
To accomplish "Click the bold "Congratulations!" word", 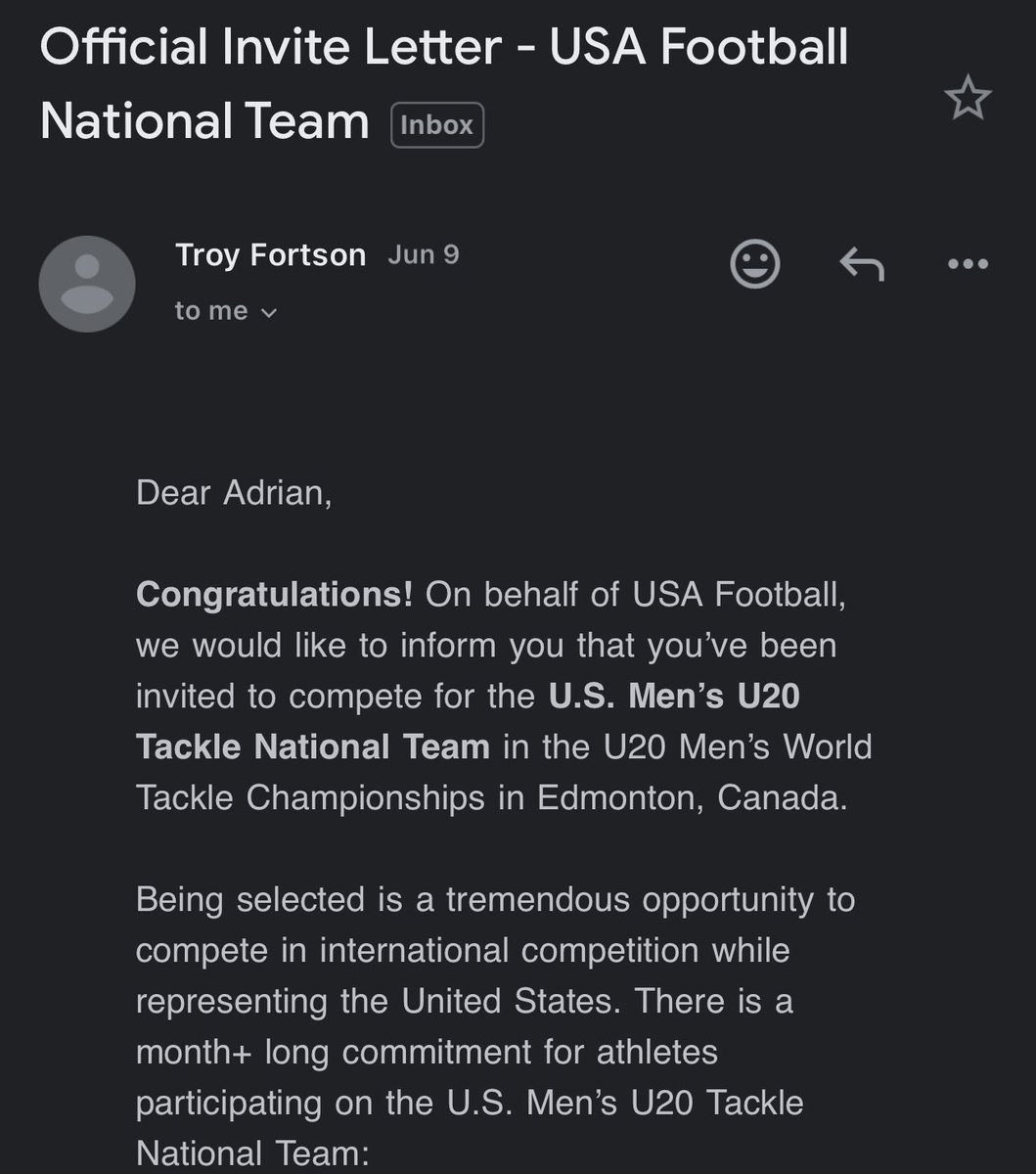I will point(274,595).
